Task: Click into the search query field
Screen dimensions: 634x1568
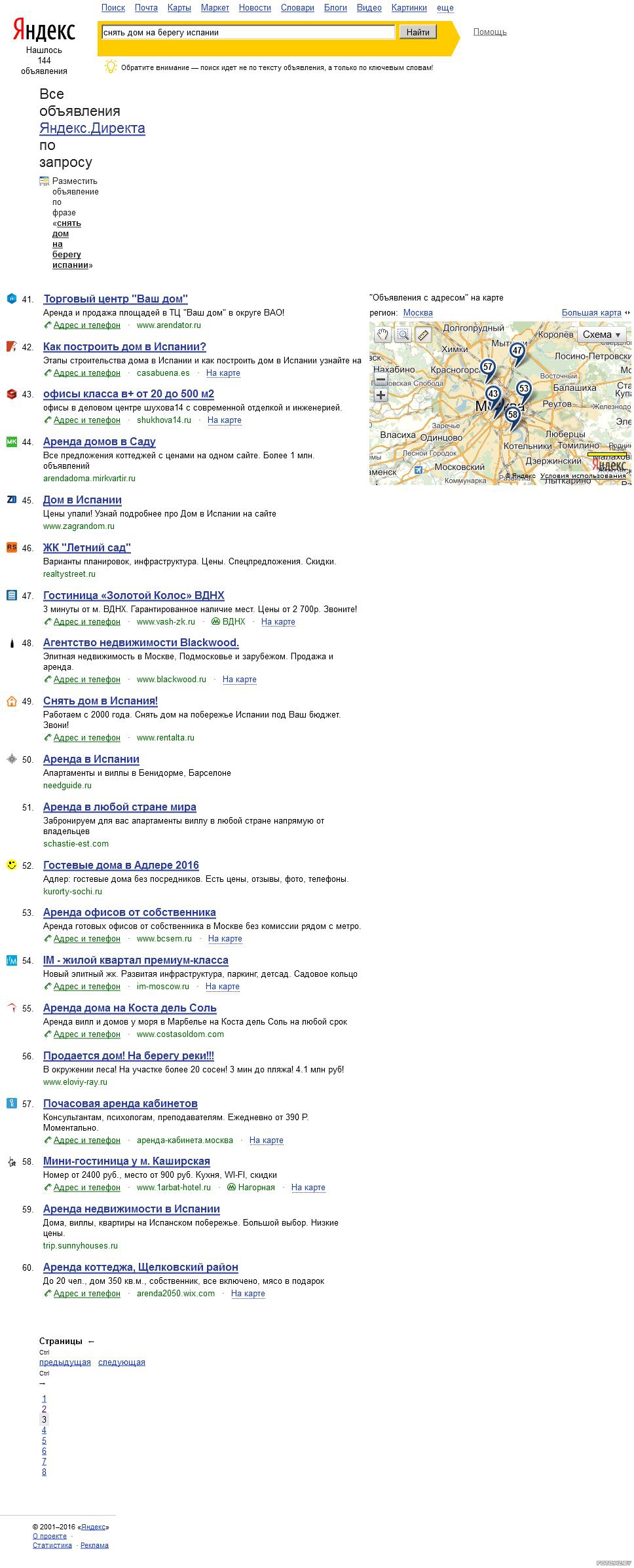Action: 248,32
